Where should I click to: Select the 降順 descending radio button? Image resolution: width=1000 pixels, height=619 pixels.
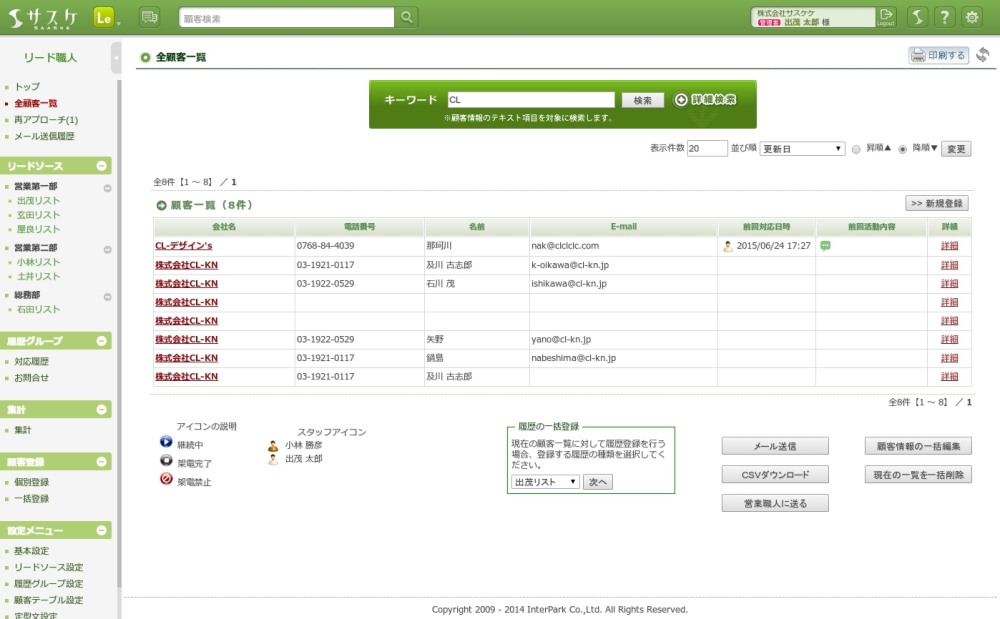903,149
